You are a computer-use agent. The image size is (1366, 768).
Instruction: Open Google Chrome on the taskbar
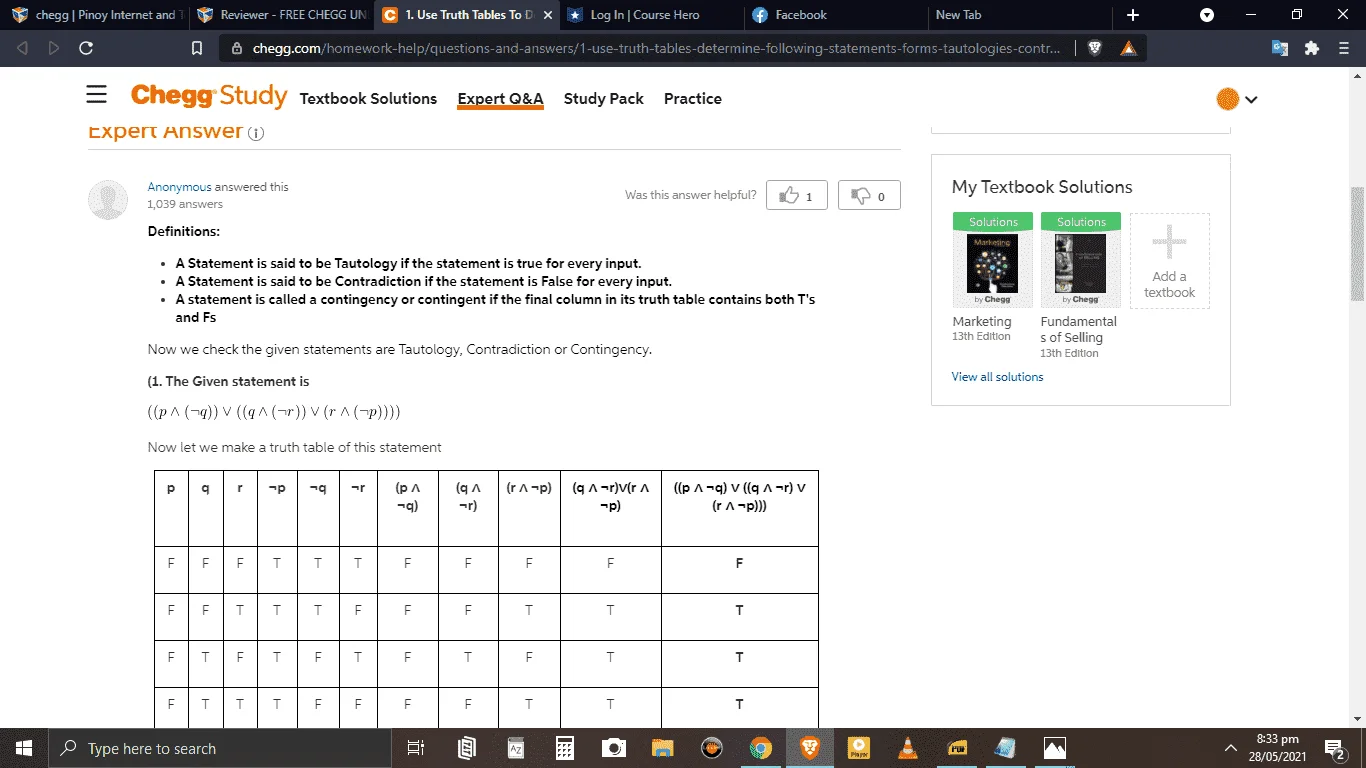coord(761,748)
